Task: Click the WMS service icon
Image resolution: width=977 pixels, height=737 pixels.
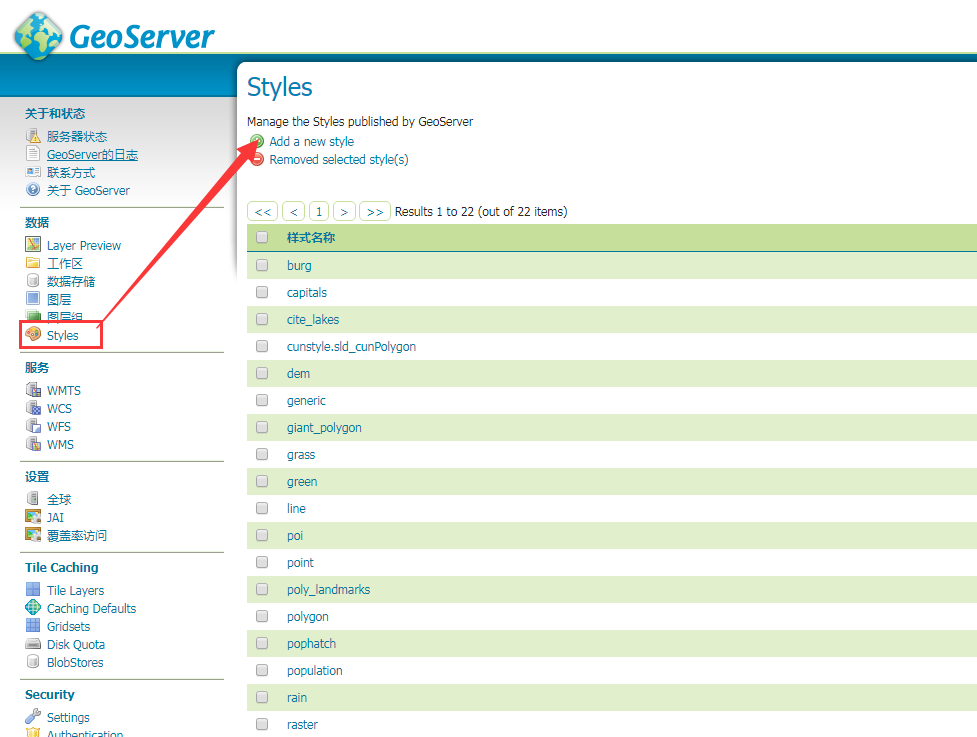Action: tap(33, 444)
